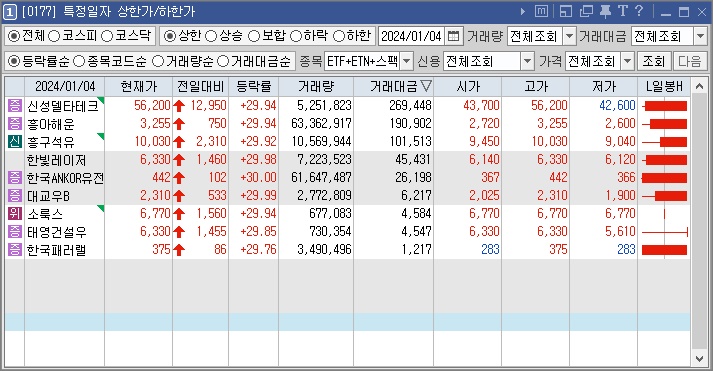Click the candle bar for 신성델타테크
Screen dimensions: 713x371
tap(664, 106)
